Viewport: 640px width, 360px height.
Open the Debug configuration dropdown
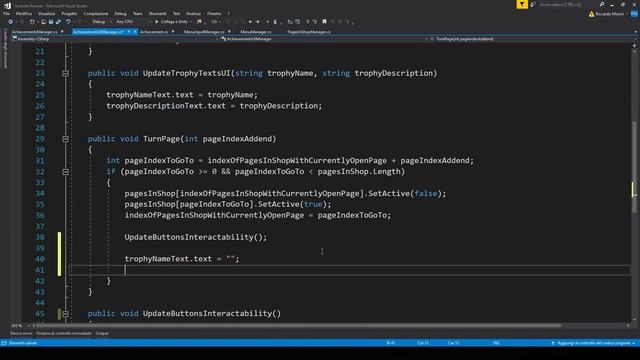click(101, 22)
